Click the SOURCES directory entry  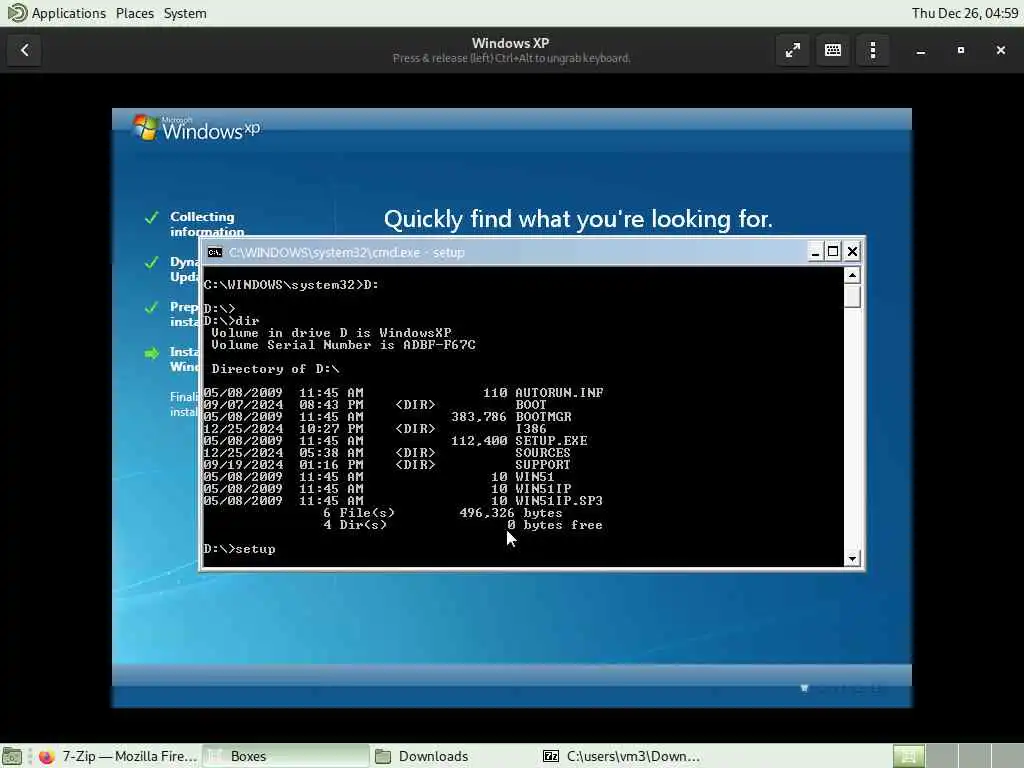[x=543, y=453]
